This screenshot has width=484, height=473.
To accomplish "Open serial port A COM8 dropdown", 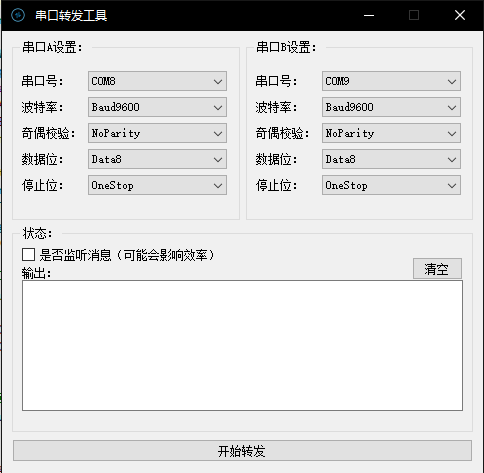I will coord(157,81).
